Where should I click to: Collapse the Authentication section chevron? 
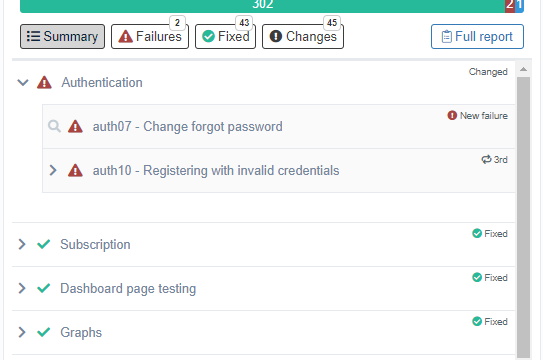(23, 83)
